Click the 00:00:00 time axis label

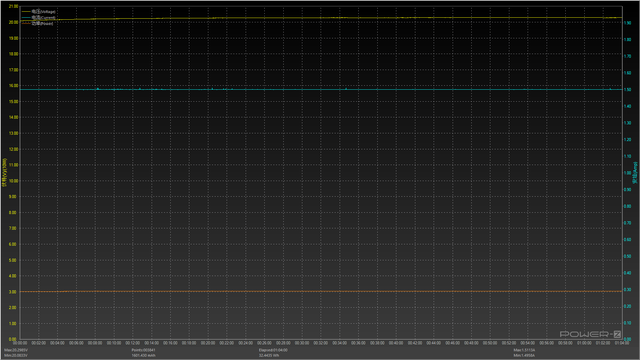[x=20, y=343]
